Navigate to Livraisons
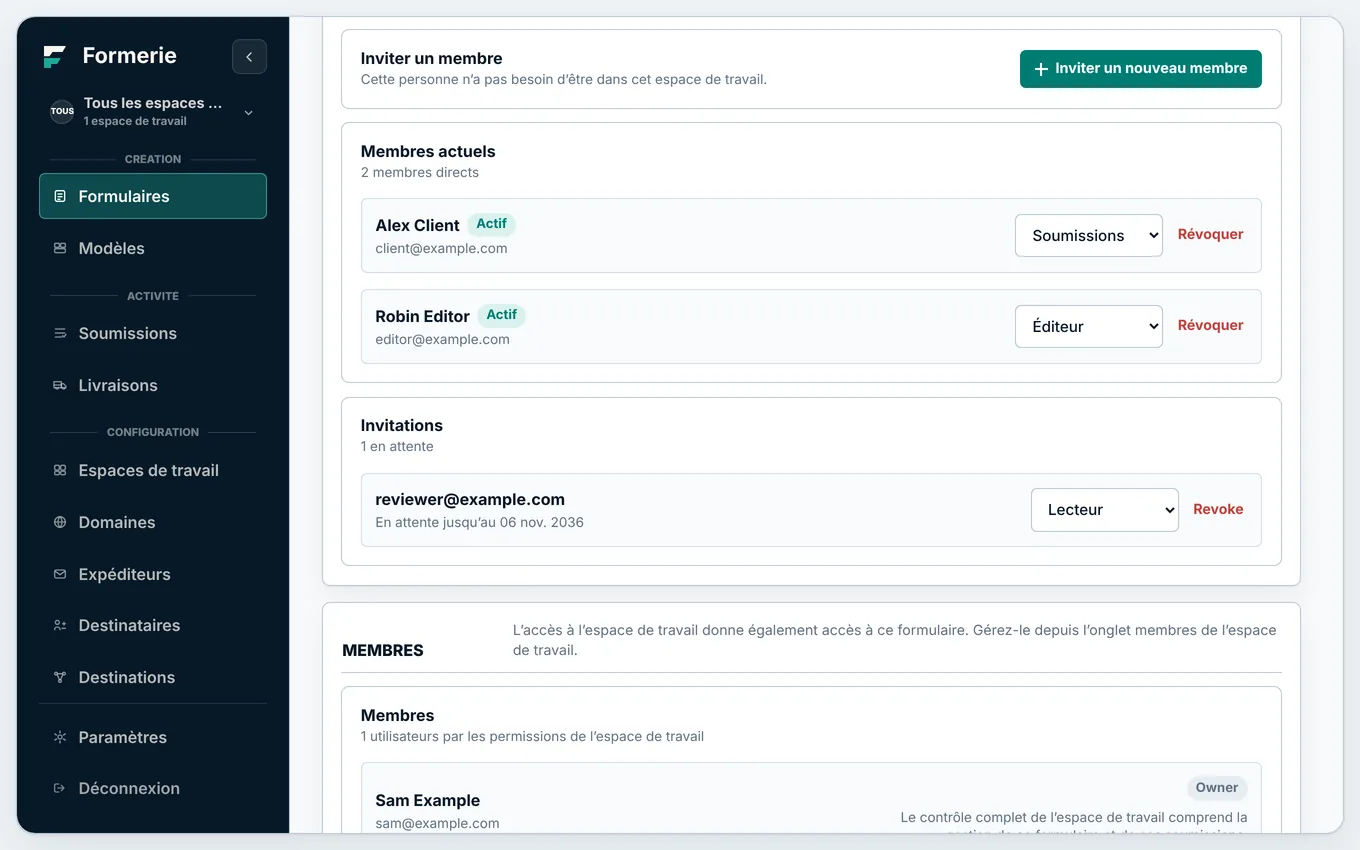Screen dimensions: 1360x850 coord(153,385)
